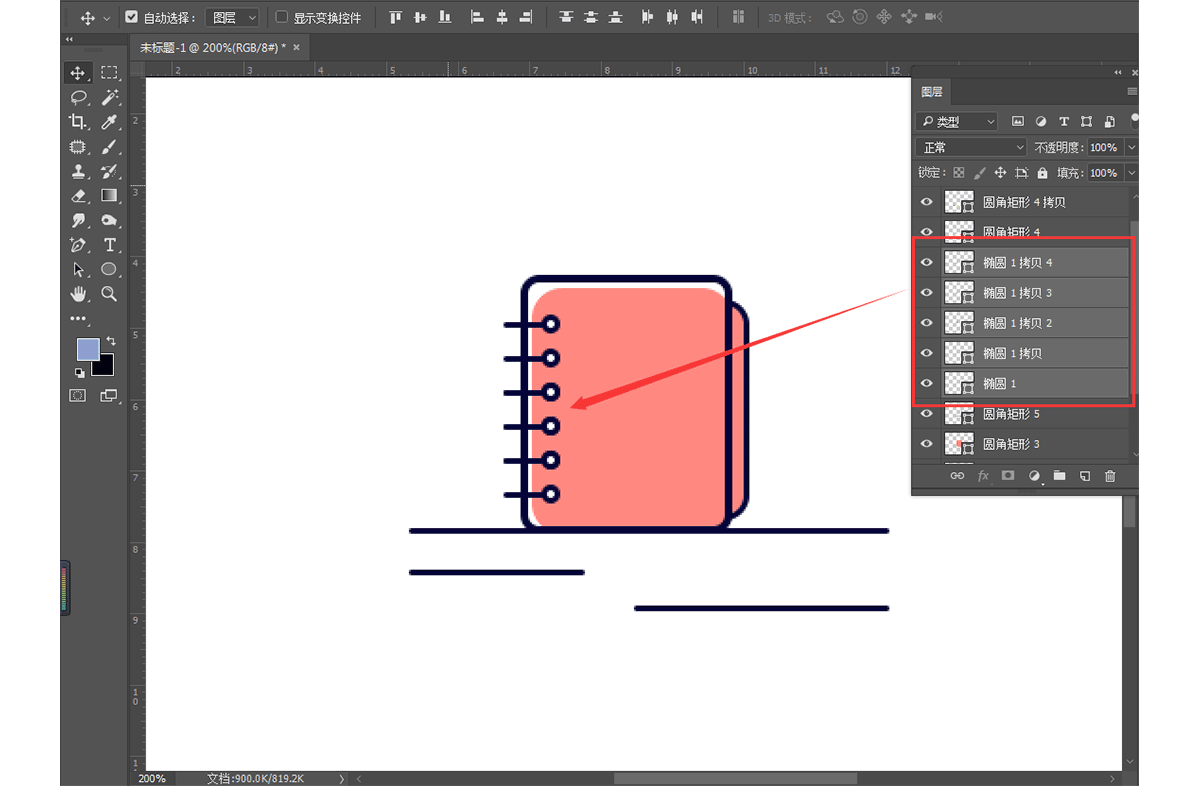Choose the Zoom tool
Viewport: 1200px width, 786px height.
click(x=109, y=294)
